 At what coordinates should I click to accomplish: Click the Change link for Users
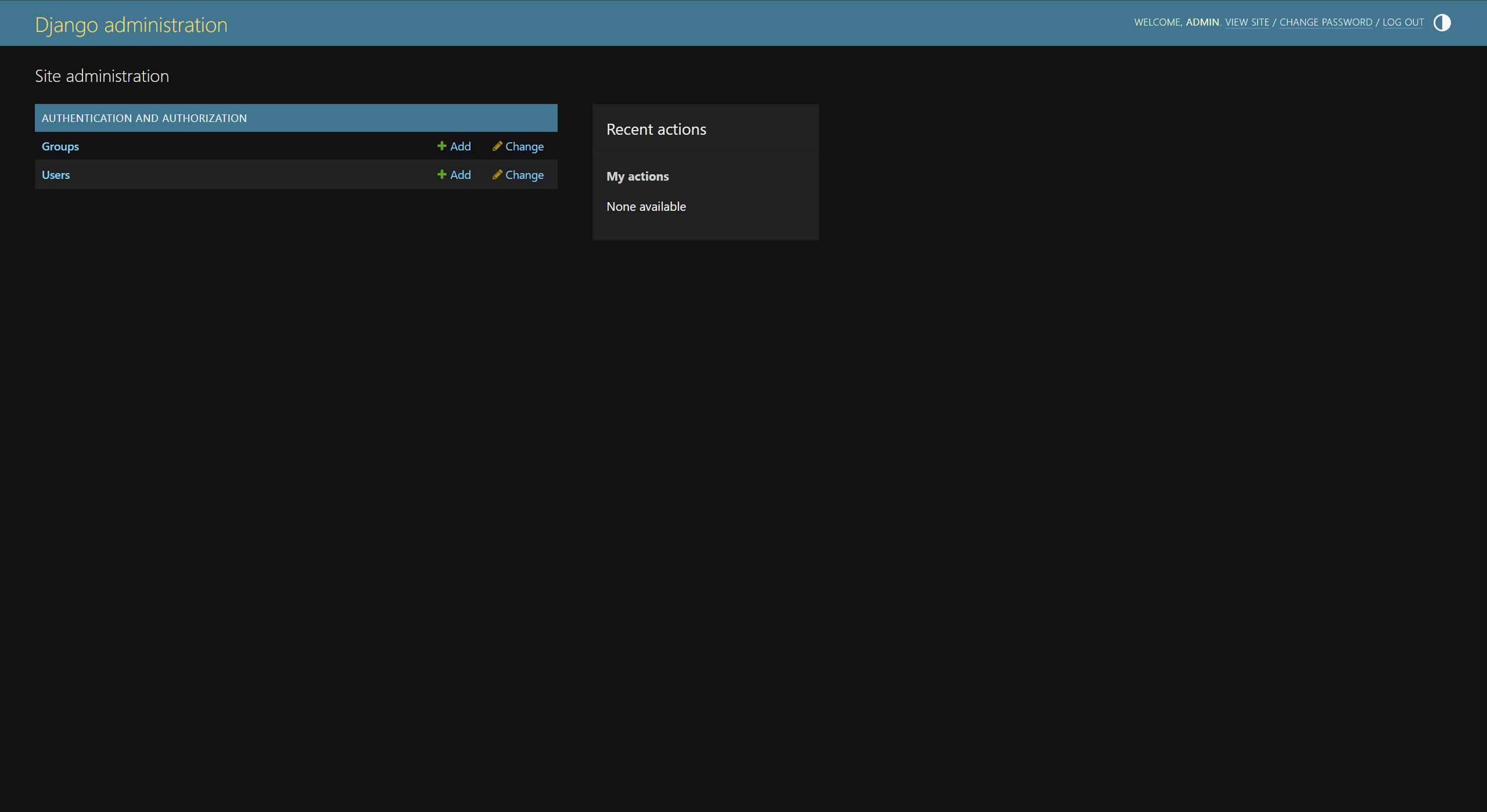tap(518, 175)
